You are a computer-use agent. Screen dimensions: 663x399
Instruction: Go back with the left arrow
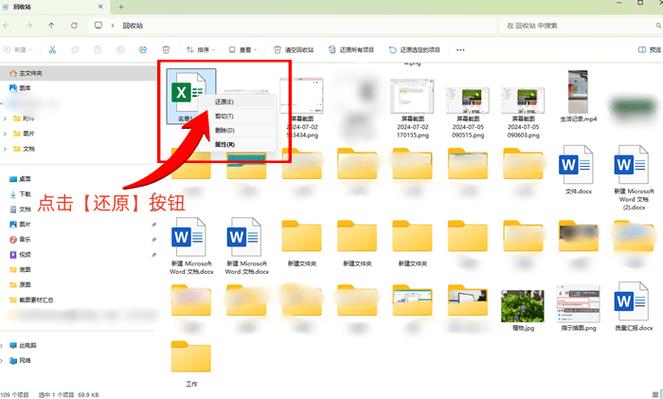pyautogui.click(x=6, y=26)
